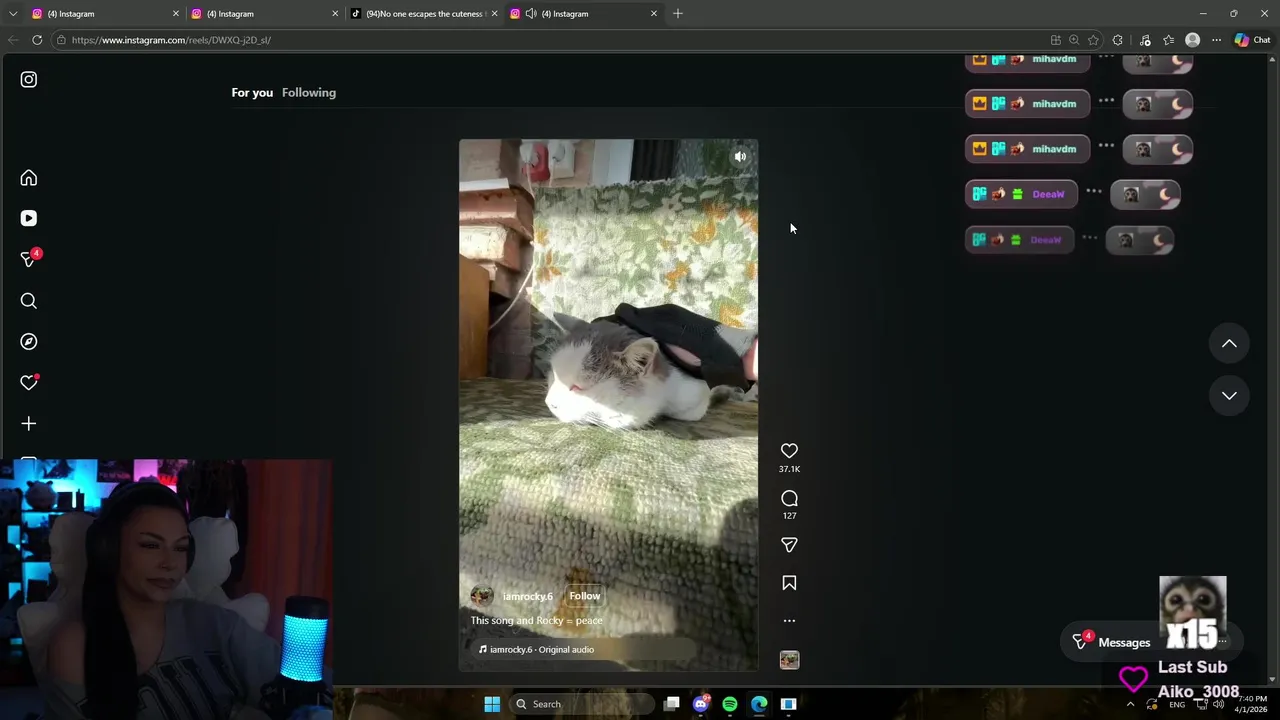The width and height of the screenshot is (1280, 720).
Task: Switch to TikTok No one escapes tab
Action: point(424,14)
